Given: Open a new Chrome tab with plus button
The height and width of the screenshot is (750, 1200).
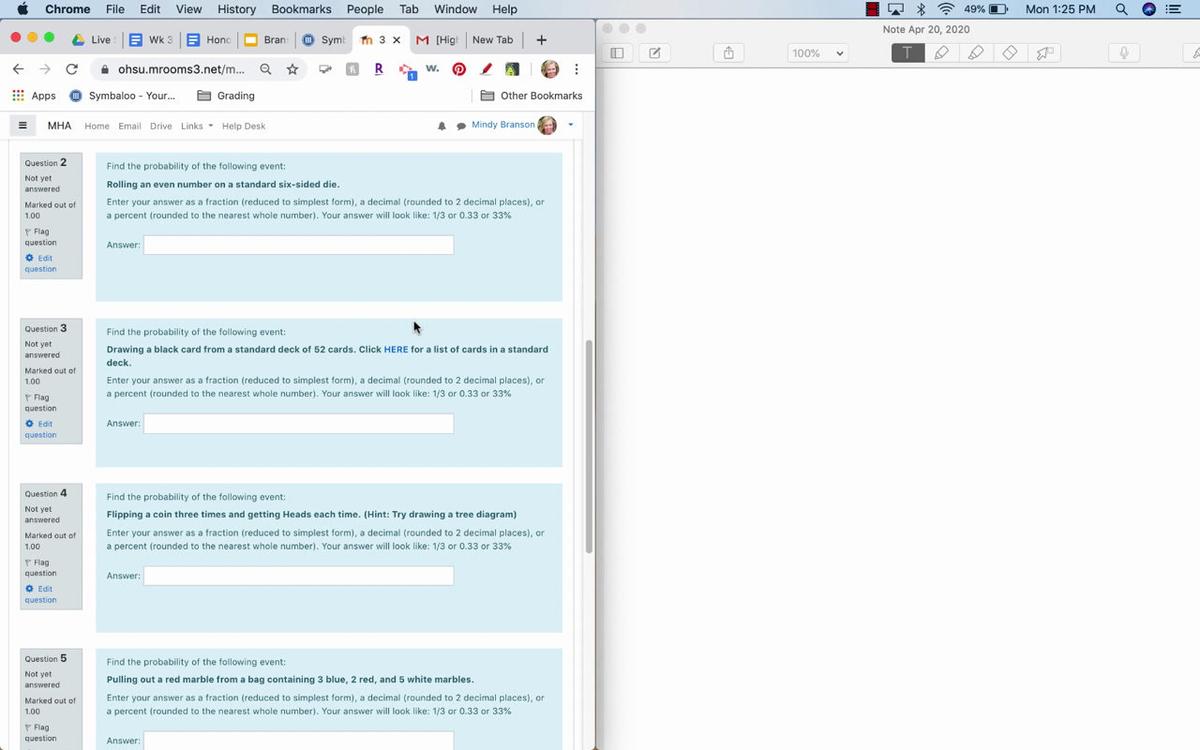Looking at the screenshot, I should tap(541, 40).
